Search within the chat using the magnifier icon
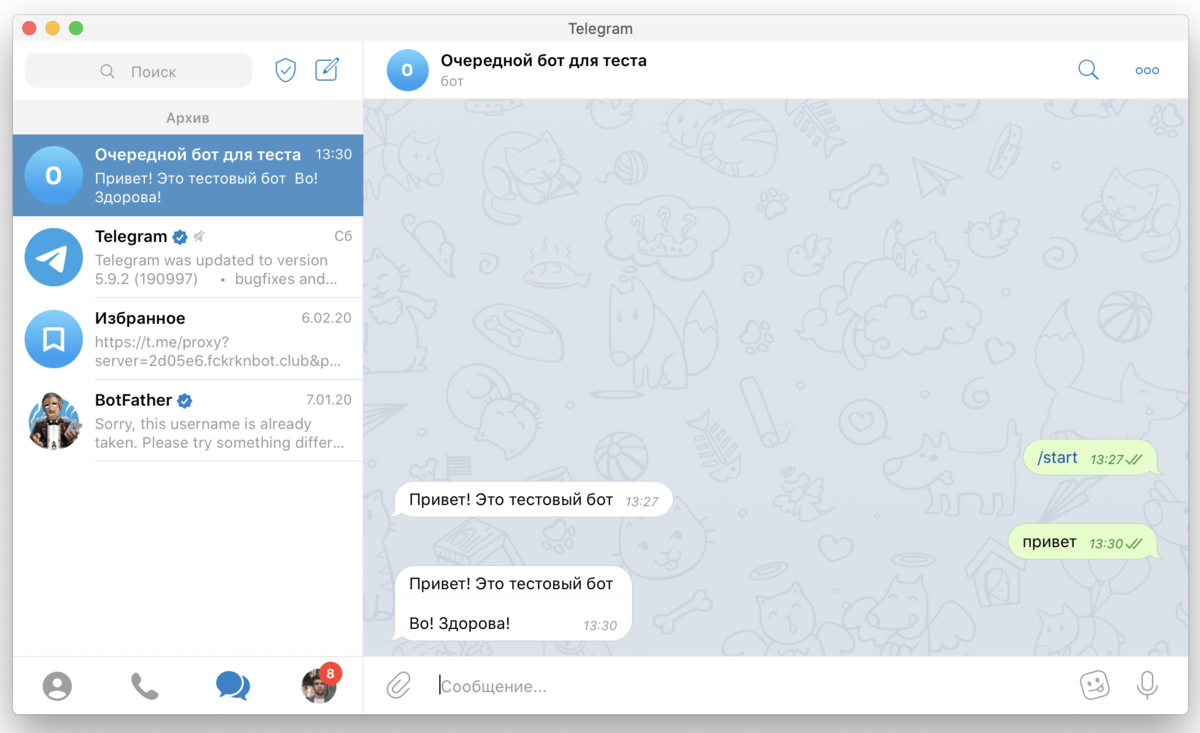 coord(1088,70)
